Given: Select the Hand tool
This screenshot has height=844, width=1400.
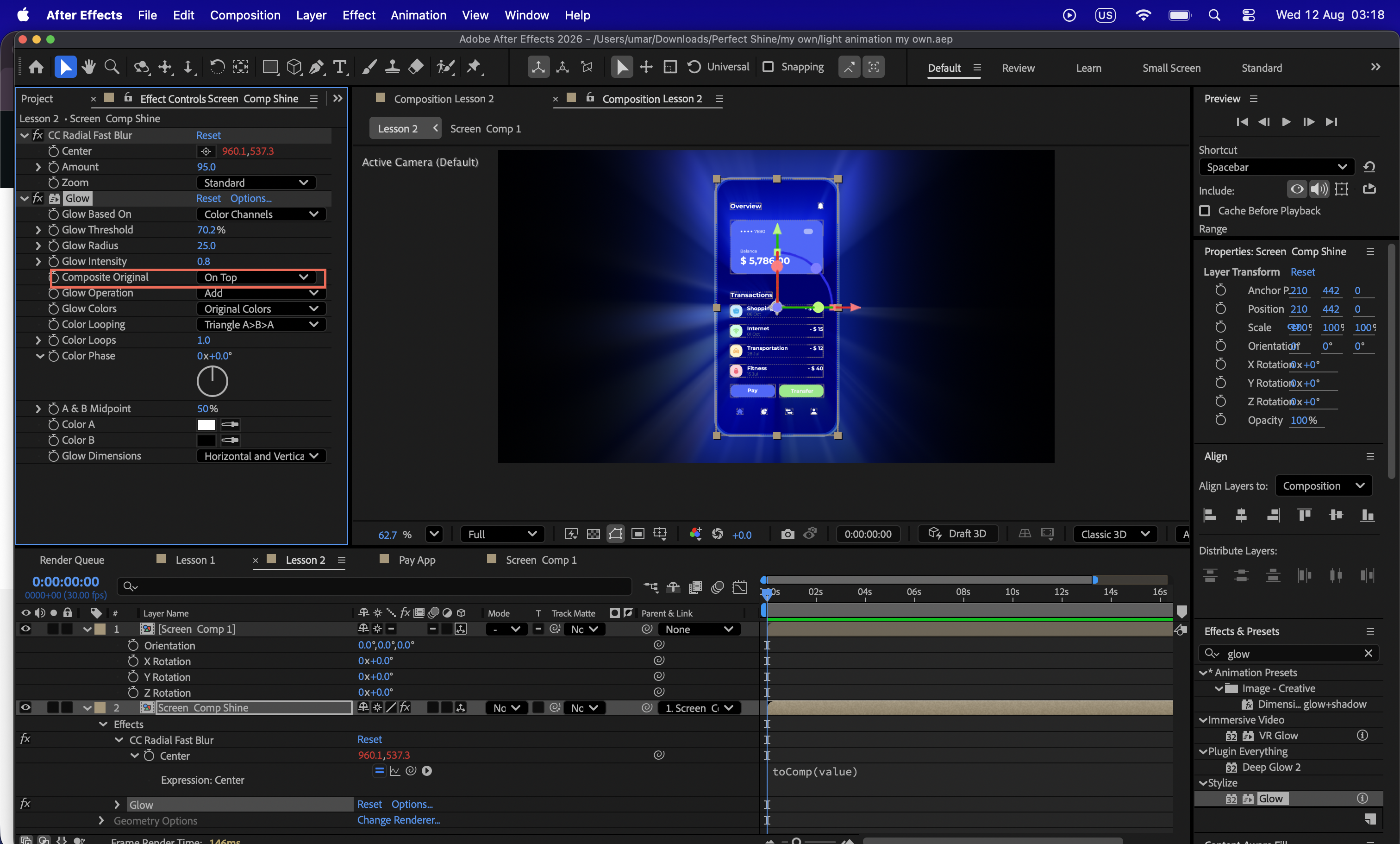Looking at the screenshot, I should pos(88,67).
